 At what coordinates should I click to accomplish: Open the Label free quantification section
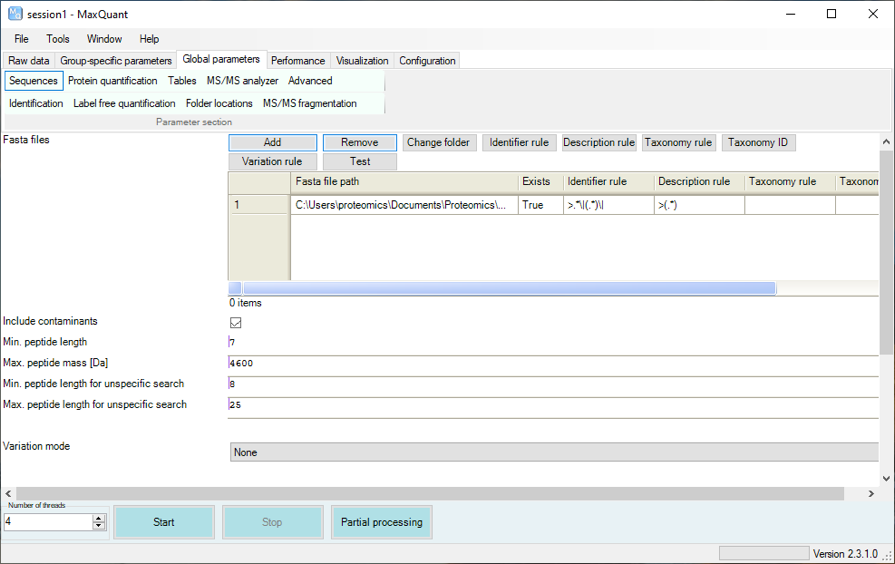(x=124, y=104)
